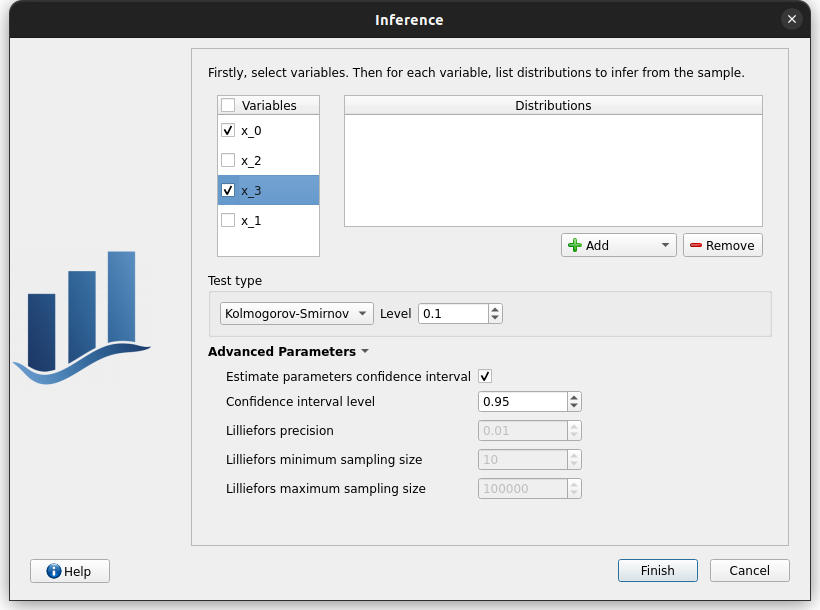The height and width of the screenshot is (610, 820).
Task: Click the Distributions column header
Action: pos(553,105)
